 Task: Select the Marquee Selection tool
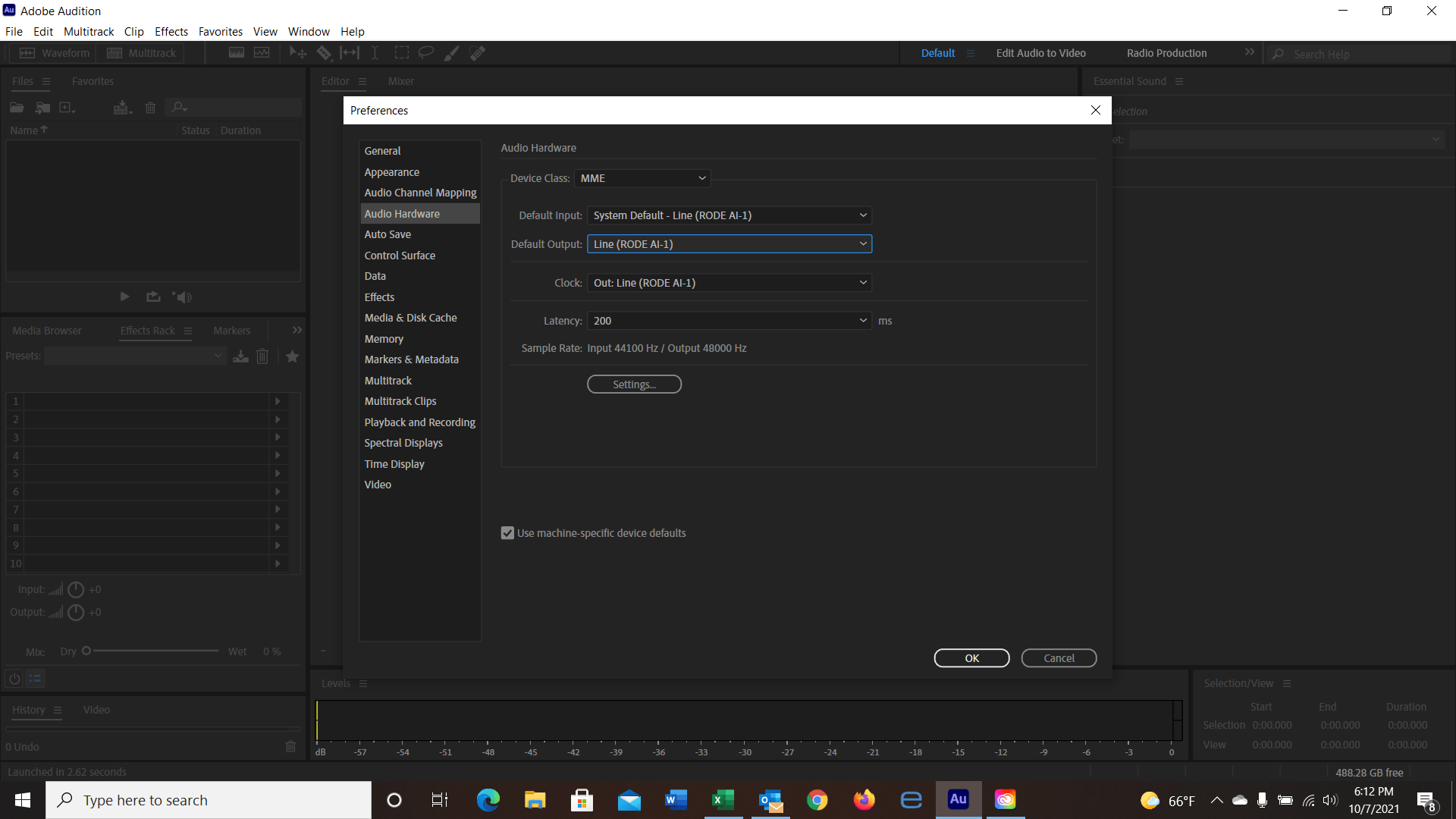[402, 52]
